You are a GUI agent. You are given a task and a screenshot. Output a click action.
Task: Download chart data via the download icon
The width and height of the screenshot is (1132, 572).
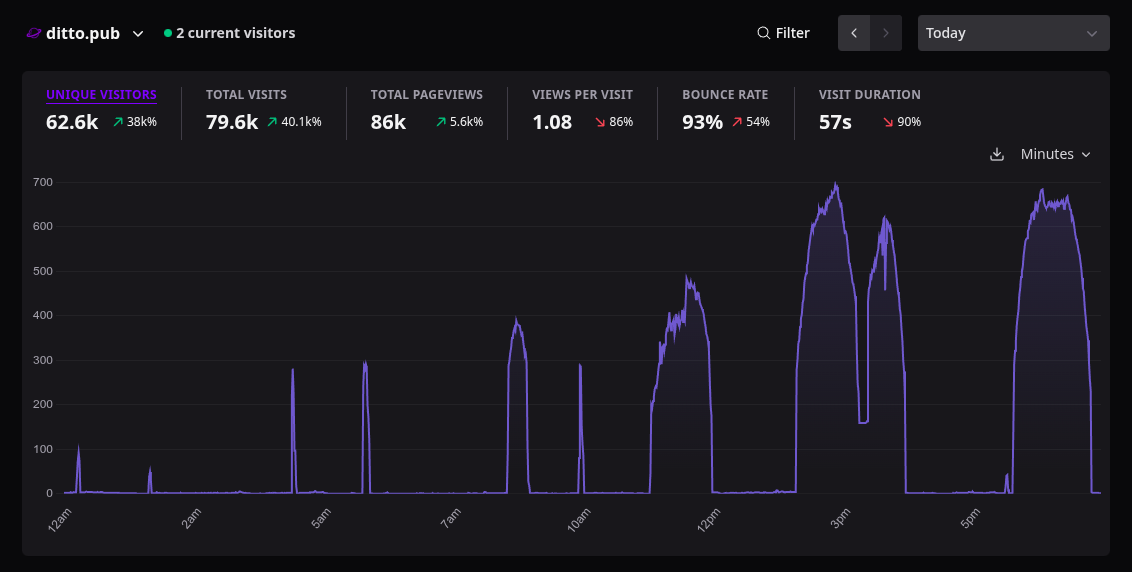[997, 155]
